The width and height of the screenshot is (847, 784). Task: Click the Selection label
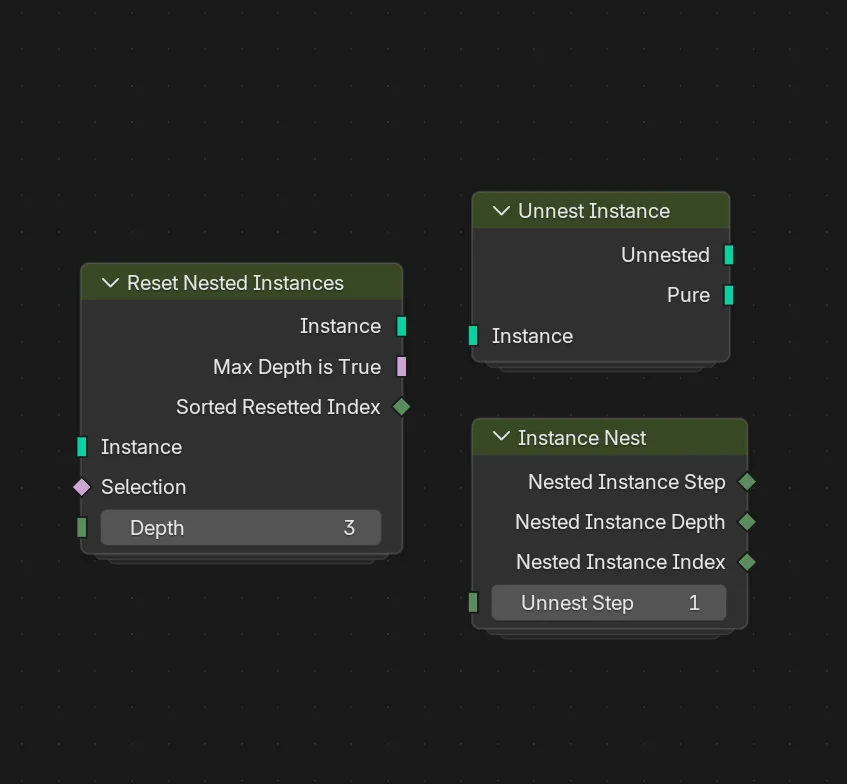click(144, 487)
